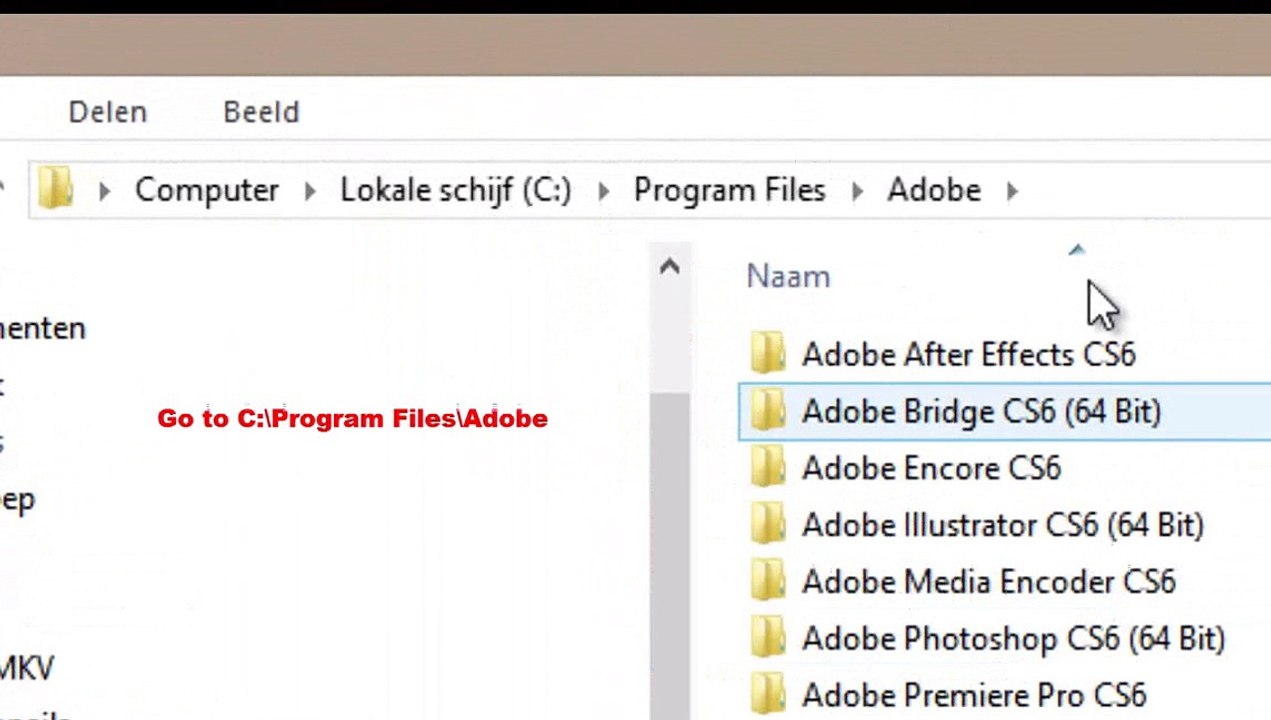Viewport: 1271px width, 720px height.
Task: Select the Adobe Premiere Pro CS6 folder icon
Action: (768, 695)
